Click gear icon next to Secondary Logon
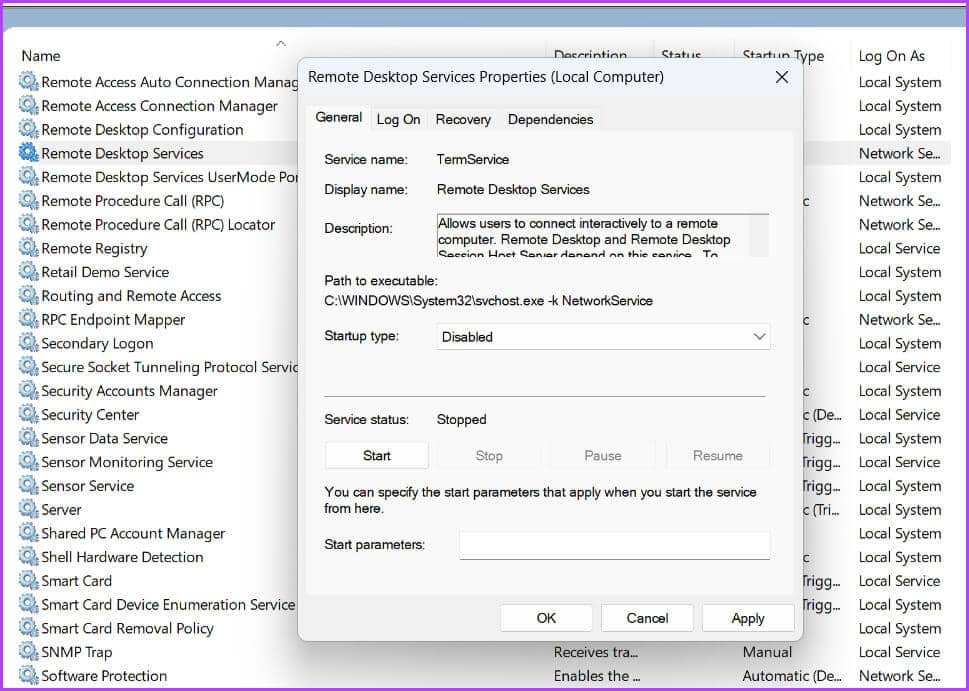This screenshot has width=969, height=691. 28,343
